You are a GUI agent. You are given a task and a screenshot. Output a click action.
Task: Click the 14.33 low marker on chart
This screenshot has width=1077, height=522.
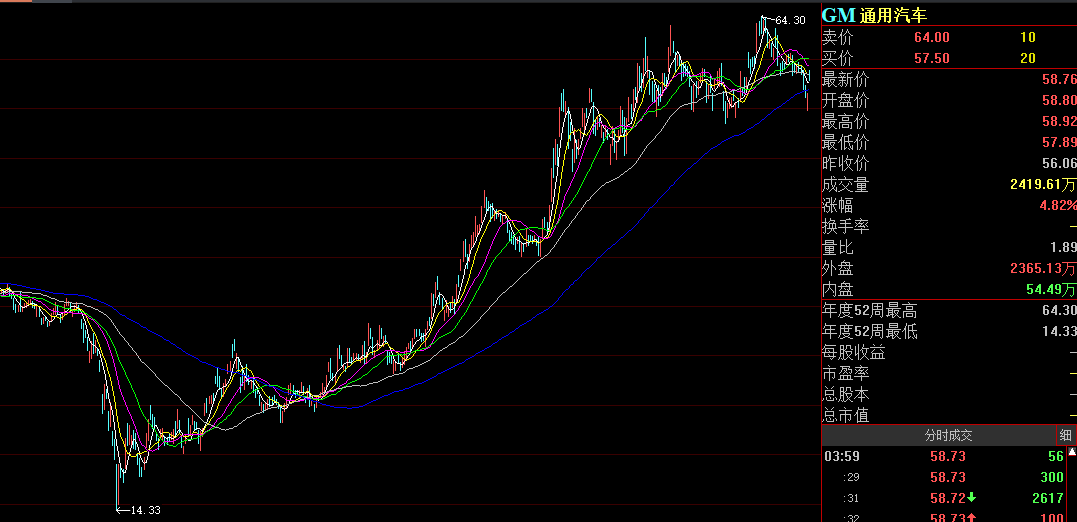tap(146, 510)
